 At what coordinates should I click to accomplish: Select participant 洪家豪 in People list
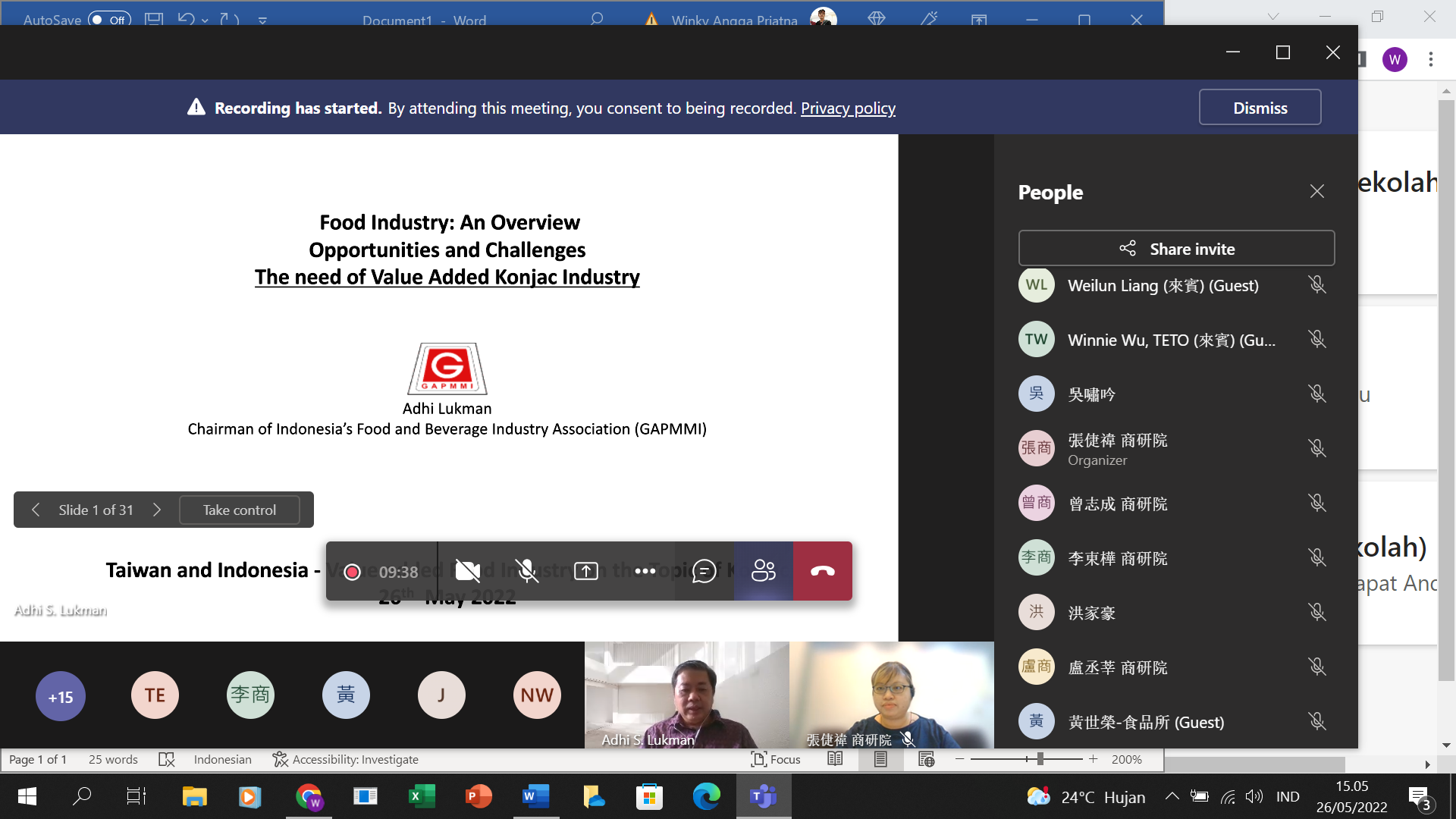[x=1176, y=612]
